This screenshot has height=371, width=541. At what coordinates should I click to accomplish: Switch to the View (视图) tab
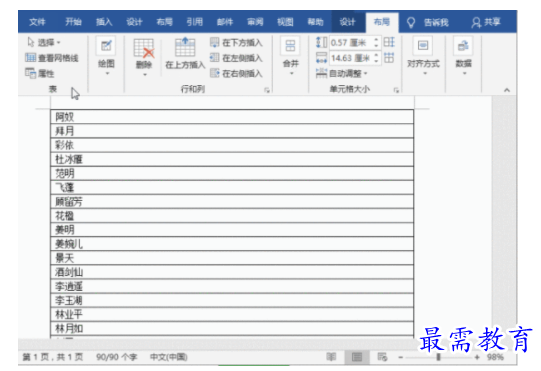click(x=285, y=22)
